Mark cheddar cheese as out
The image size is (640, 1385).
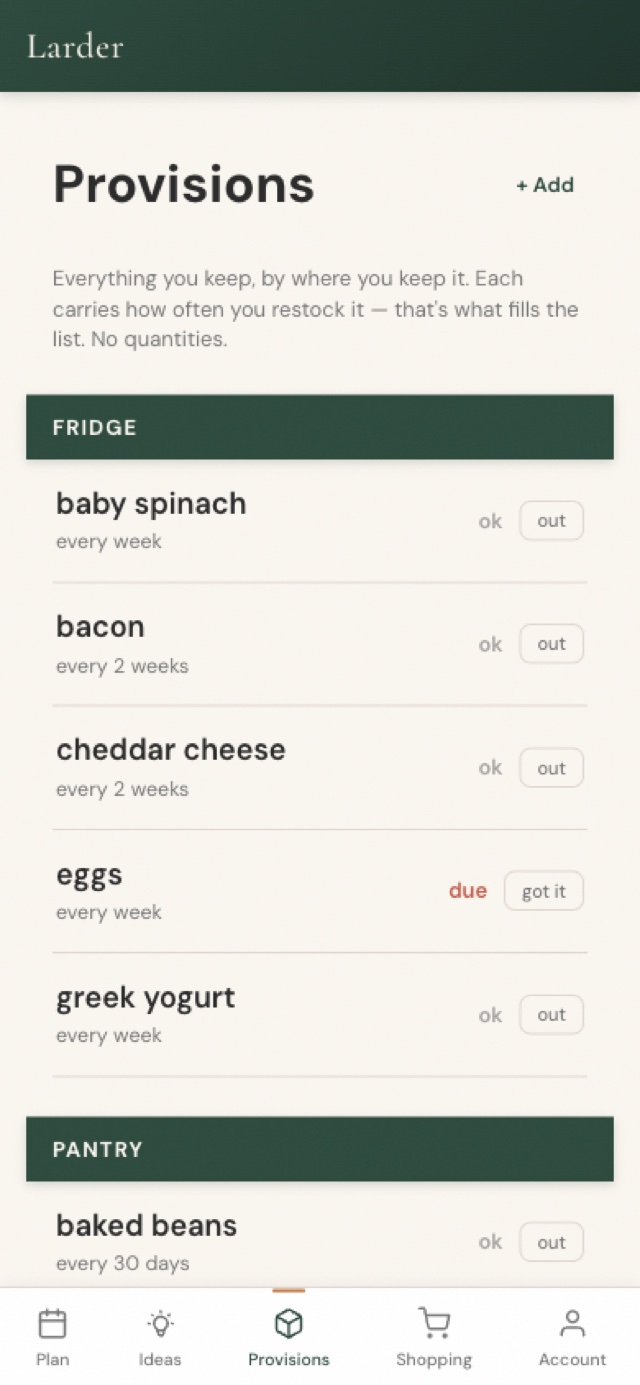click(551, 768)
